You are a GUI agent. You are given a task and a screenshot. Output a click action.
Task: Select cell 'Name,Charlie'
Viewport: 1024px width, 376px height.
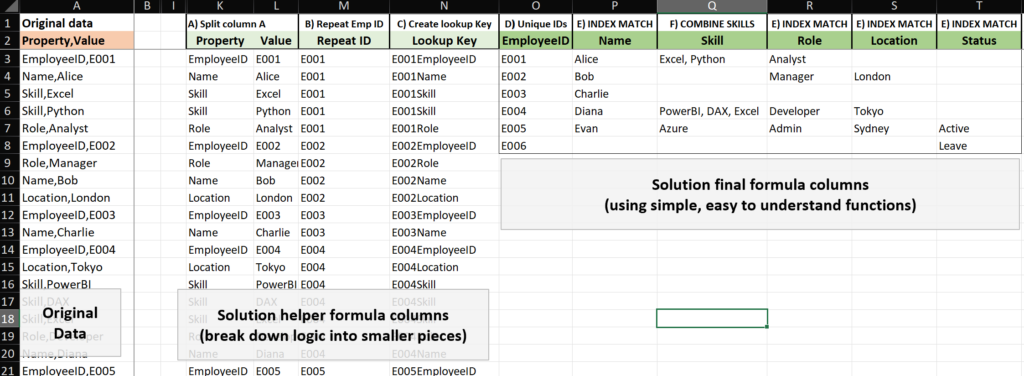point(76,232)
